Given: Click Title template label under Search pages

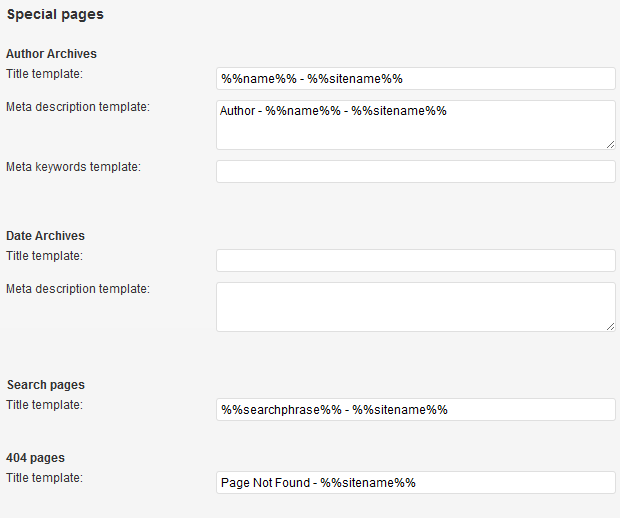Looking at the screenshot, I should (44, 405).
